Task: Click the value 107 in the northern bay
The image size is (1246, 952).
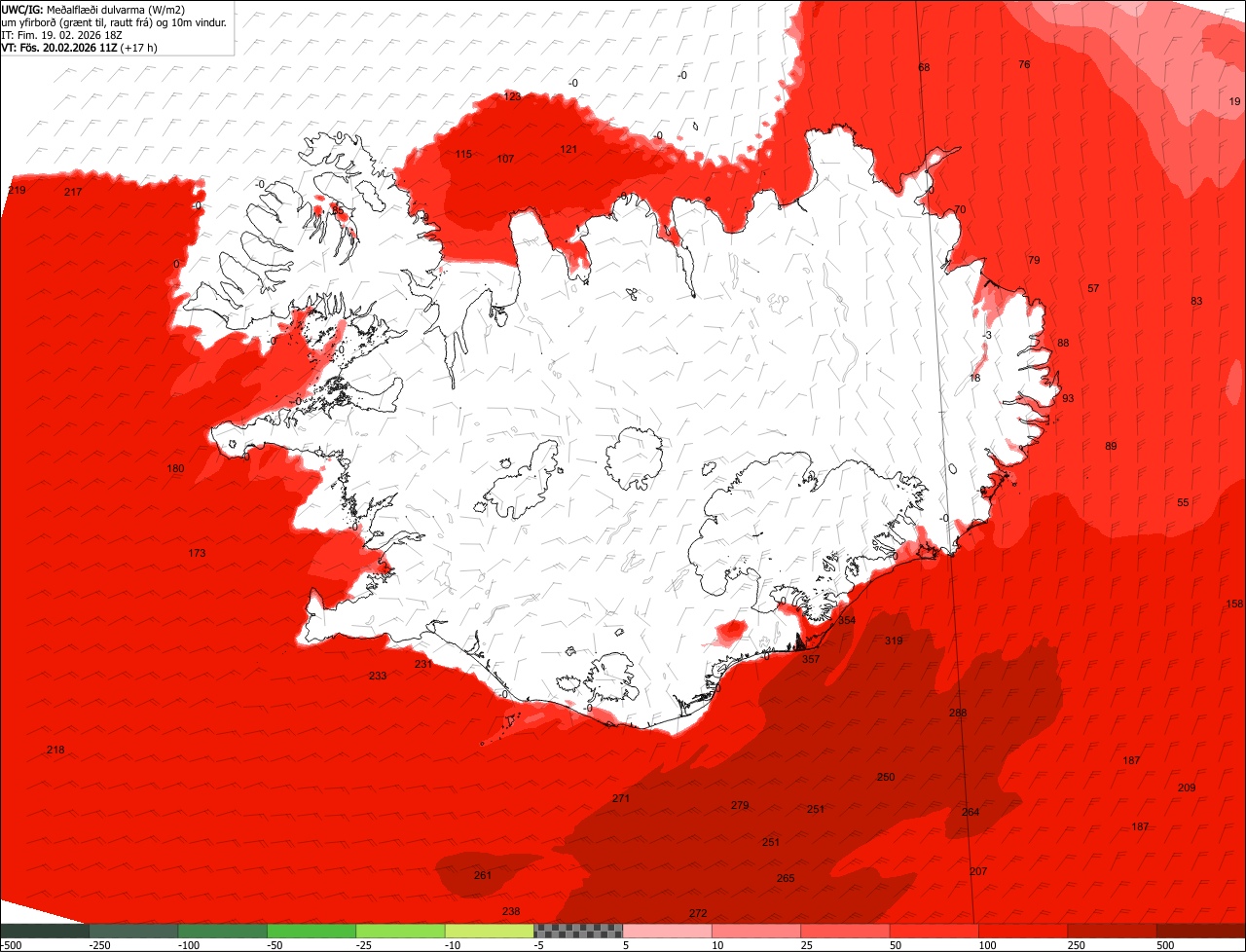Action: 505,160
